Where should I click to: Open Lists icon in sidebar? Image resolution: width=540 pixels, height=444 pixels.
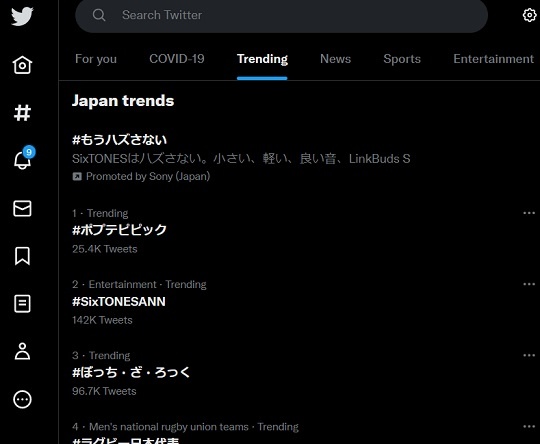(22, 303)
